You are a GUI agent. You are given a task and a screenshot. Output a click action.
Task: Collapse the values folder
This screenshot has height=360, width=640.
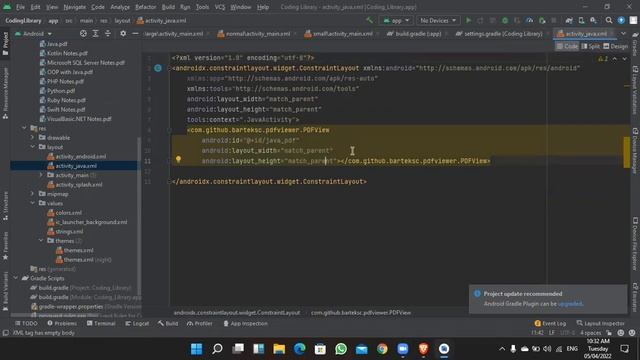[x=33, y=203]
